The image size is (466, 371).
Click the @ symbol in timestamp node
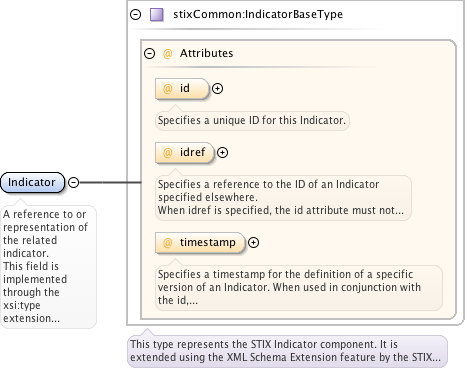tap(167, 243)
